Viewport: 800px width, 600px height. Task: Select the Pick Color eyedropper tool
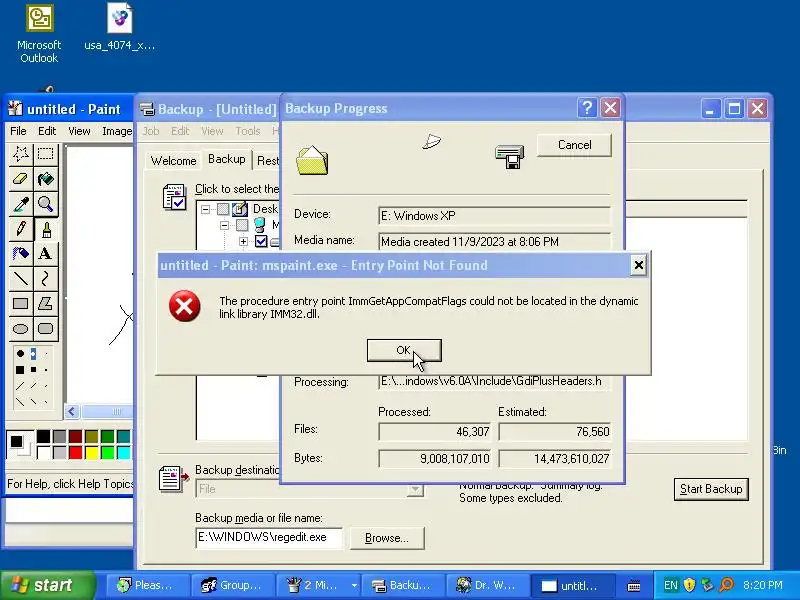pos(21,204)
